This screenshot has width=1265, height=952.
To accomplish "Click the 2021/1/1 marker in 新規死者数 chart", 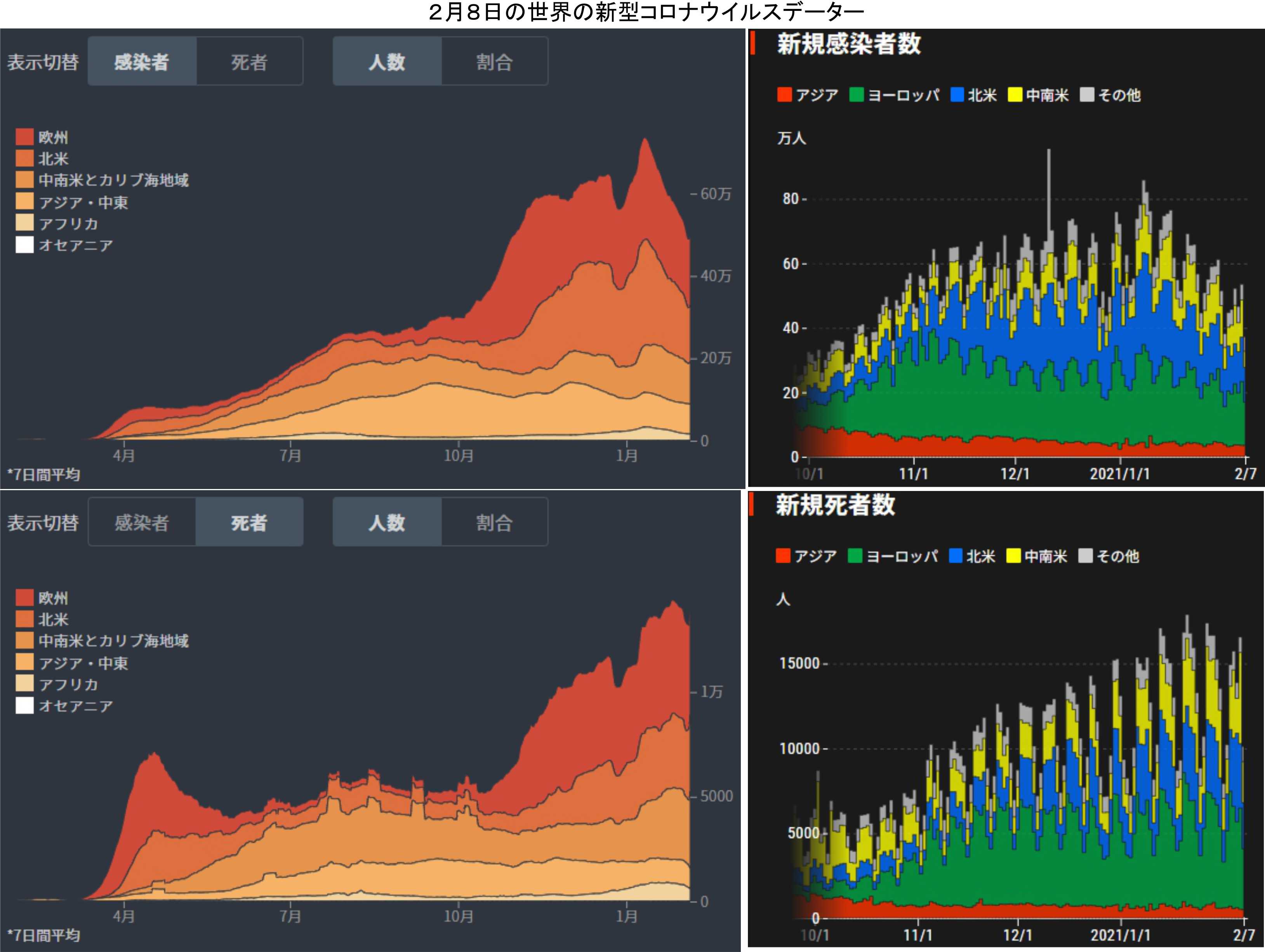I will tap(1120, 935).
